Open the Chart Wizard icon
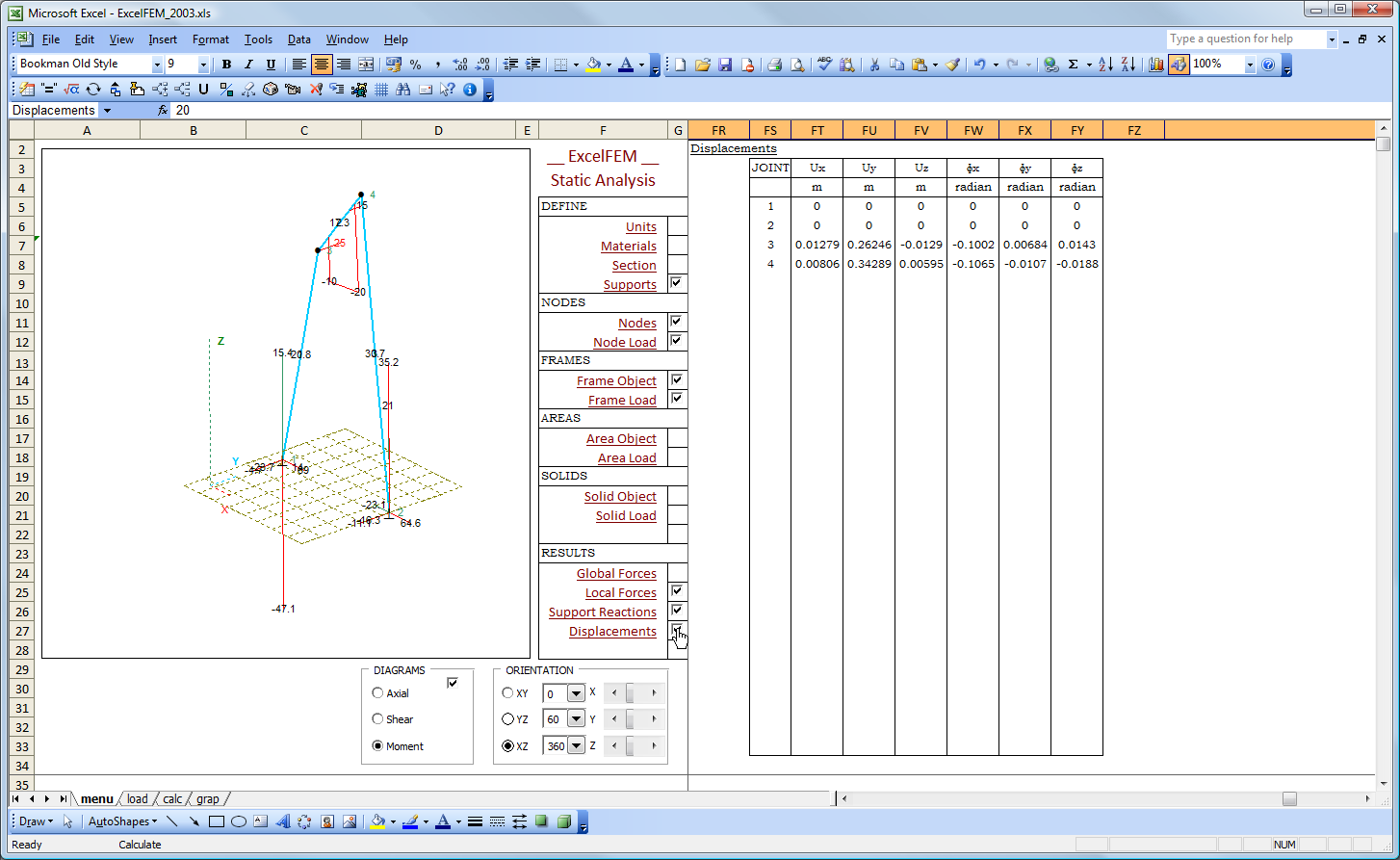This screenshot has width=1400, height=860. (x=1155, y=65)
